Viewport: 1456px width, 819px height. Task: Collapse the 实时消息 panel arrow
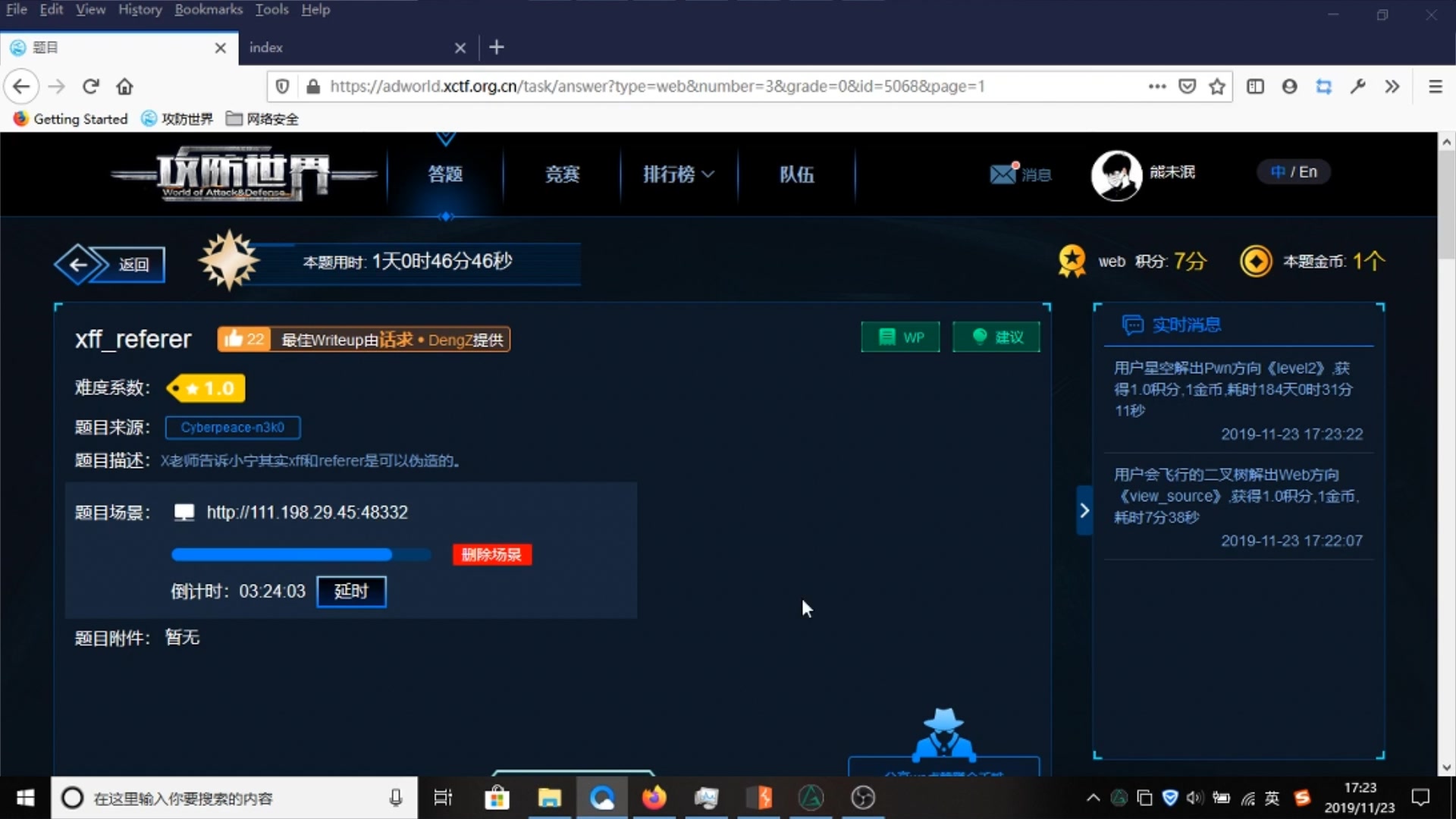pos(1084,510)
